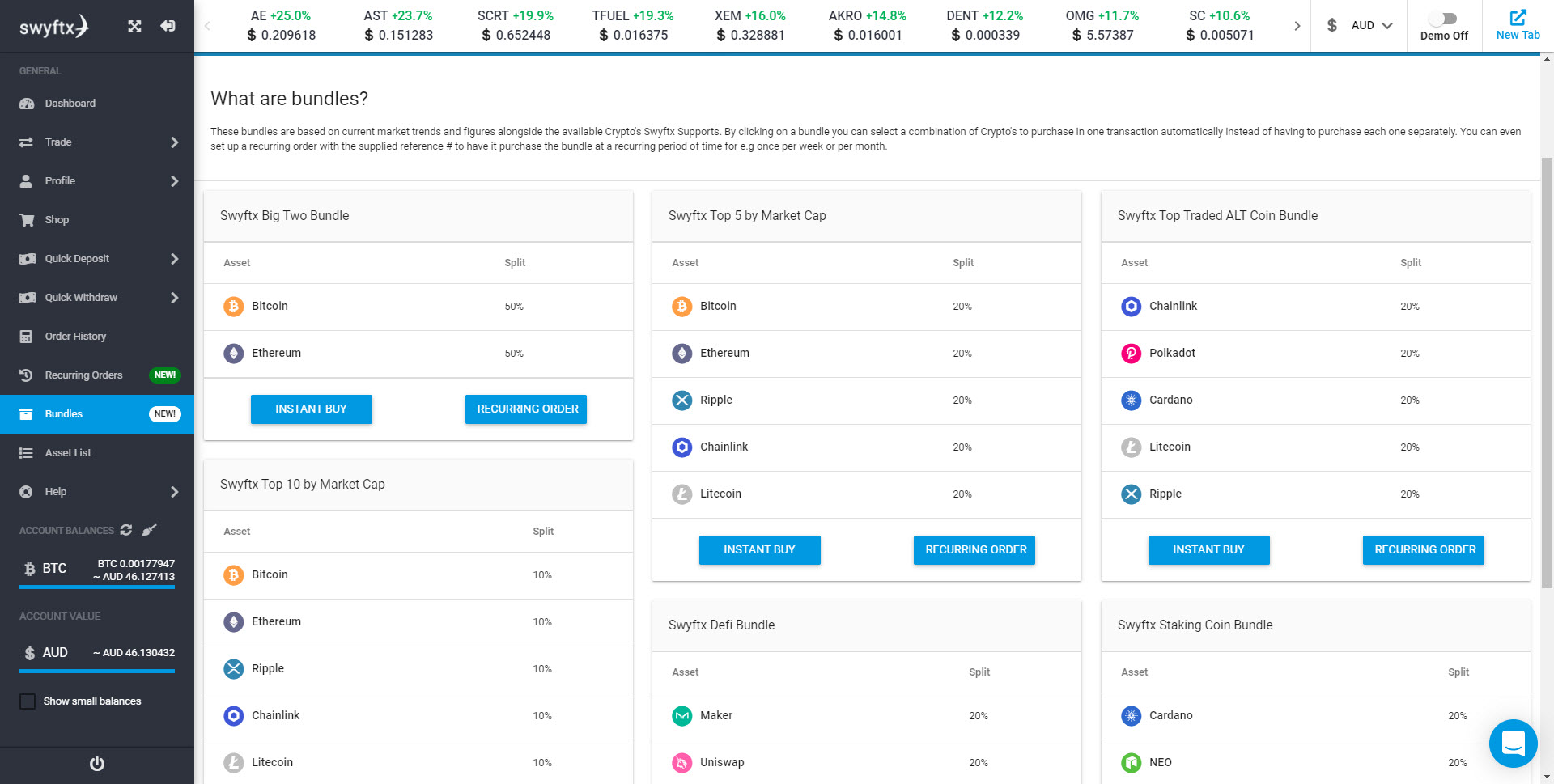Toggle Show small balances checkbox

(x=28, y=701)
